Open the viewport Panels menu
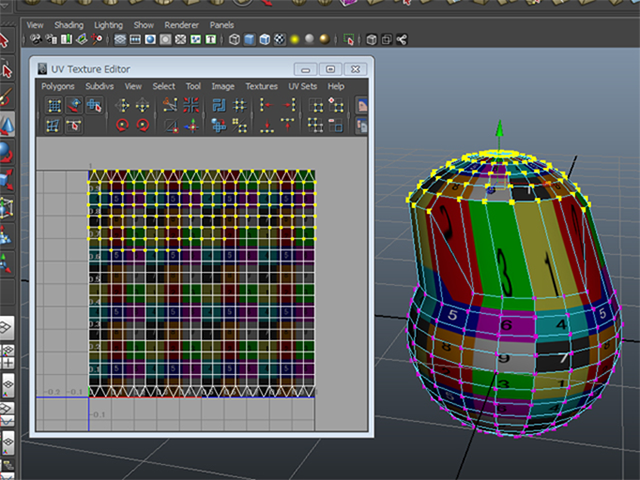Screen dimensions: 640x480 tap(222, 25)
